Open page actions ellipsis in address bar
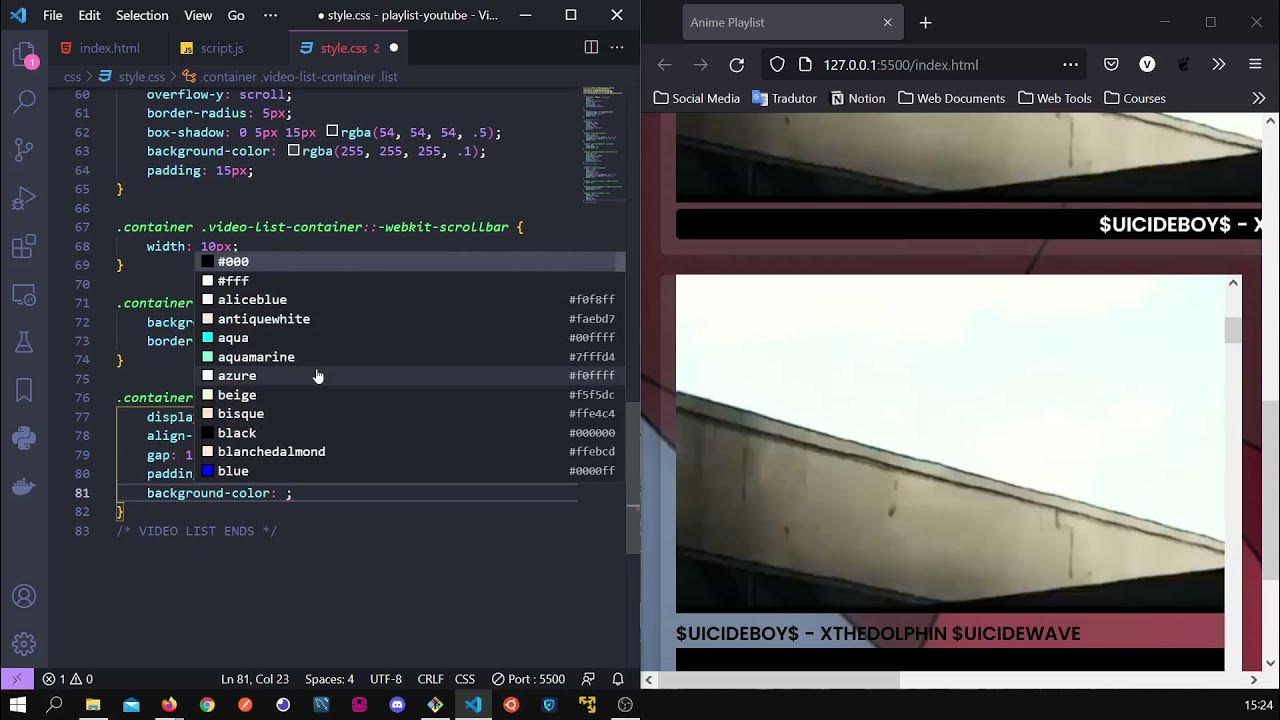Screen dimensions: 1280x720 1070,65
